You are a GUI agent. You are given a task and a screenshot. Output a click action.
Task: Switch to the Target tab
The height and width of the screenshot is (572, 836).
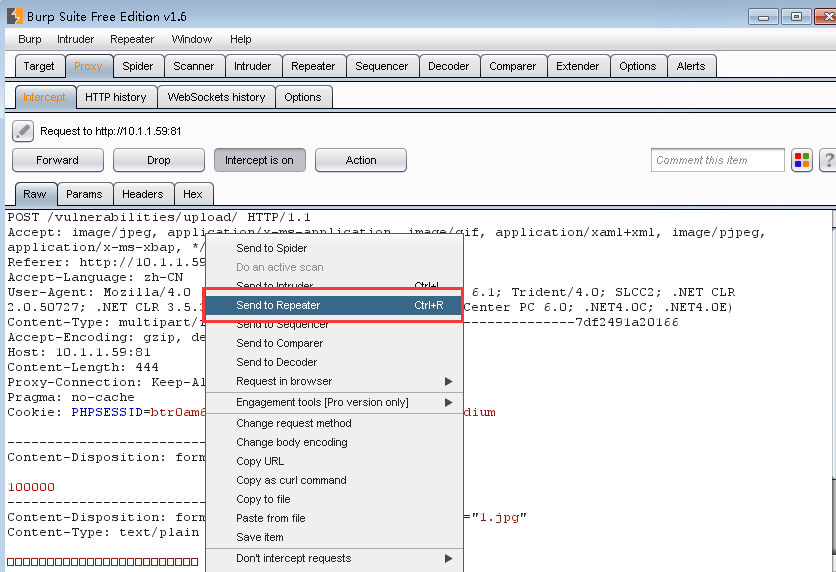(x=39, y=66)
